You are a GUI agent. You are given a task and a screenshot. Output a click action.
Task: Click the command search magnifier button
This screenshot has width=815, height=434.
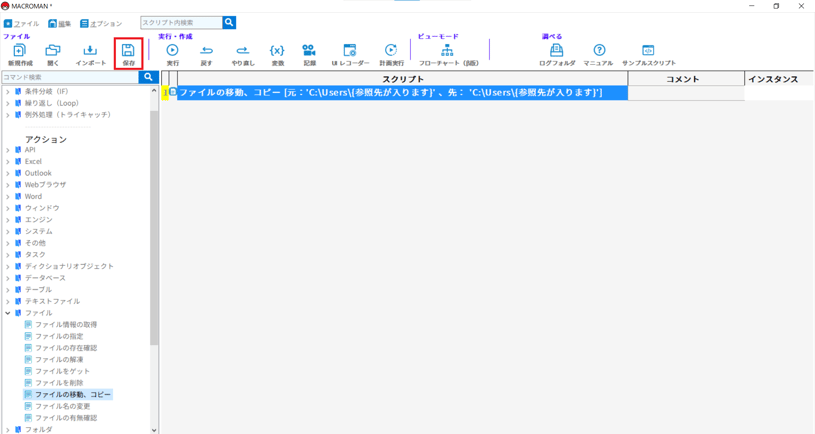click(148, 77)
